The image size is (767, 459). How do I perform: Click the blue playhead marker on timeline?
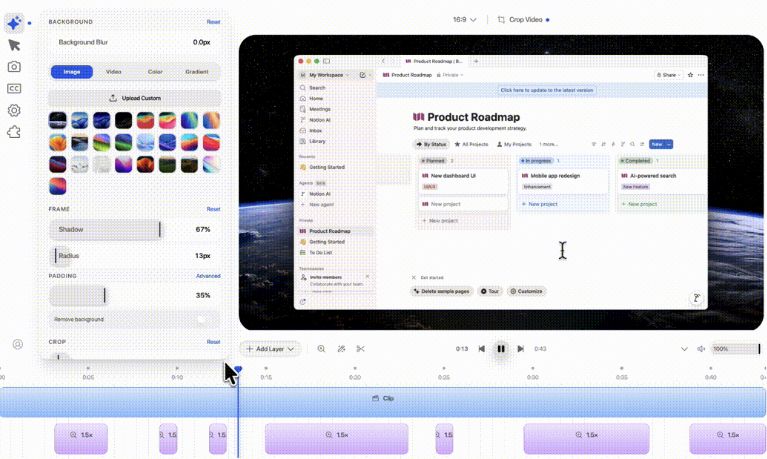coord(238,369)
